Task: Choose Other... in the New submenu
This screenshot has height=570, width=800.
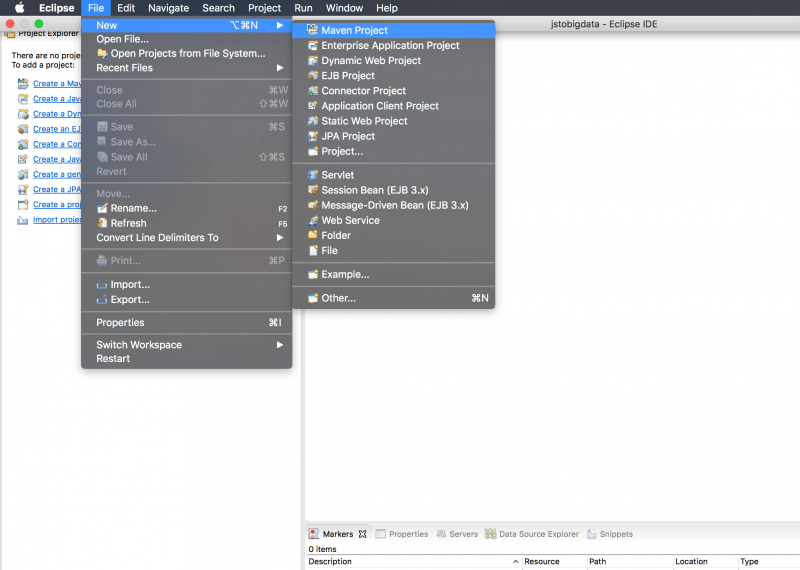Action: pos(338,298)
